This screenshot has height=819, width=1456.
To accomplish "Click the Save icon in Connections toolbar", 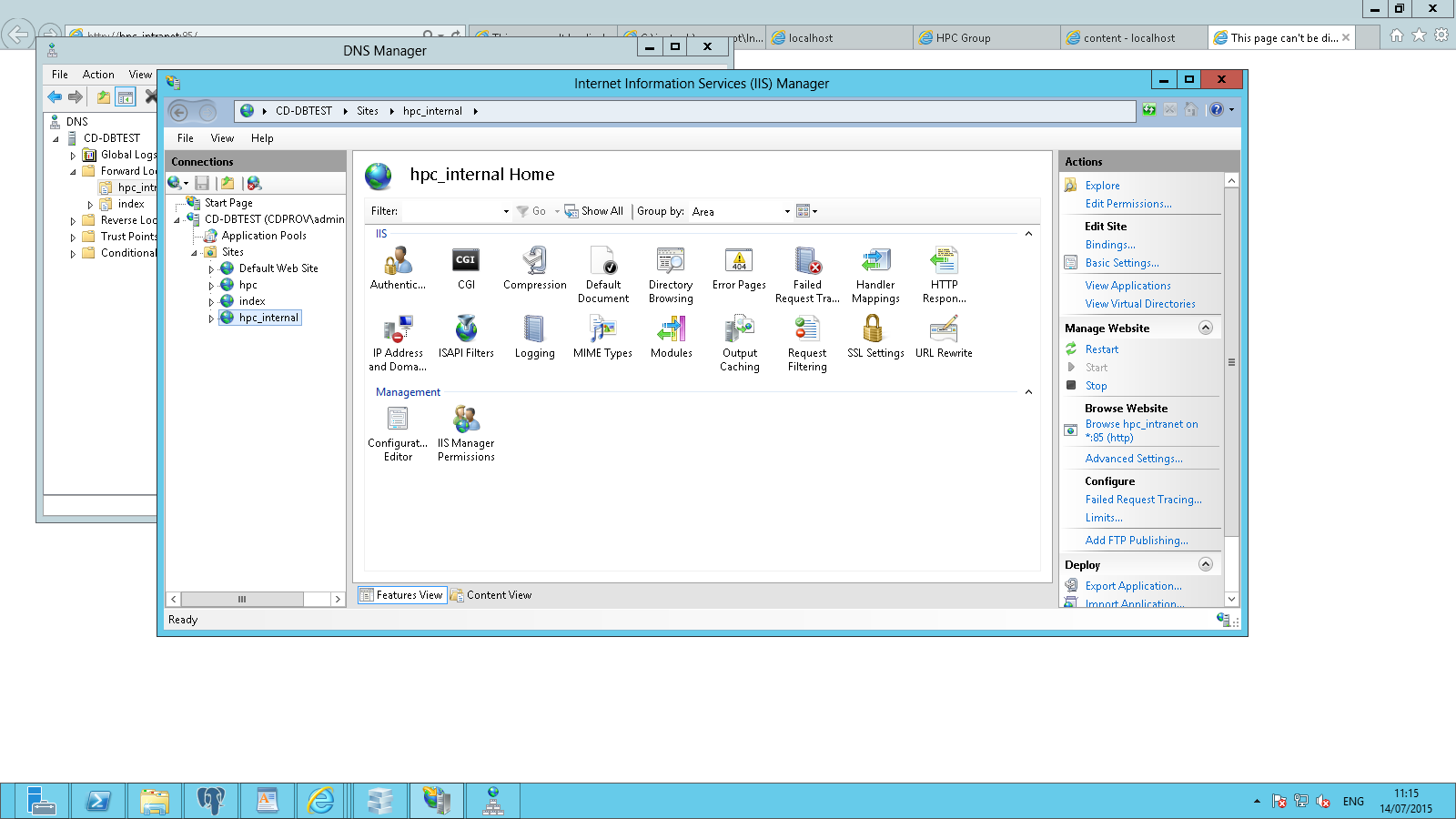I will click(x=202, y=184).
